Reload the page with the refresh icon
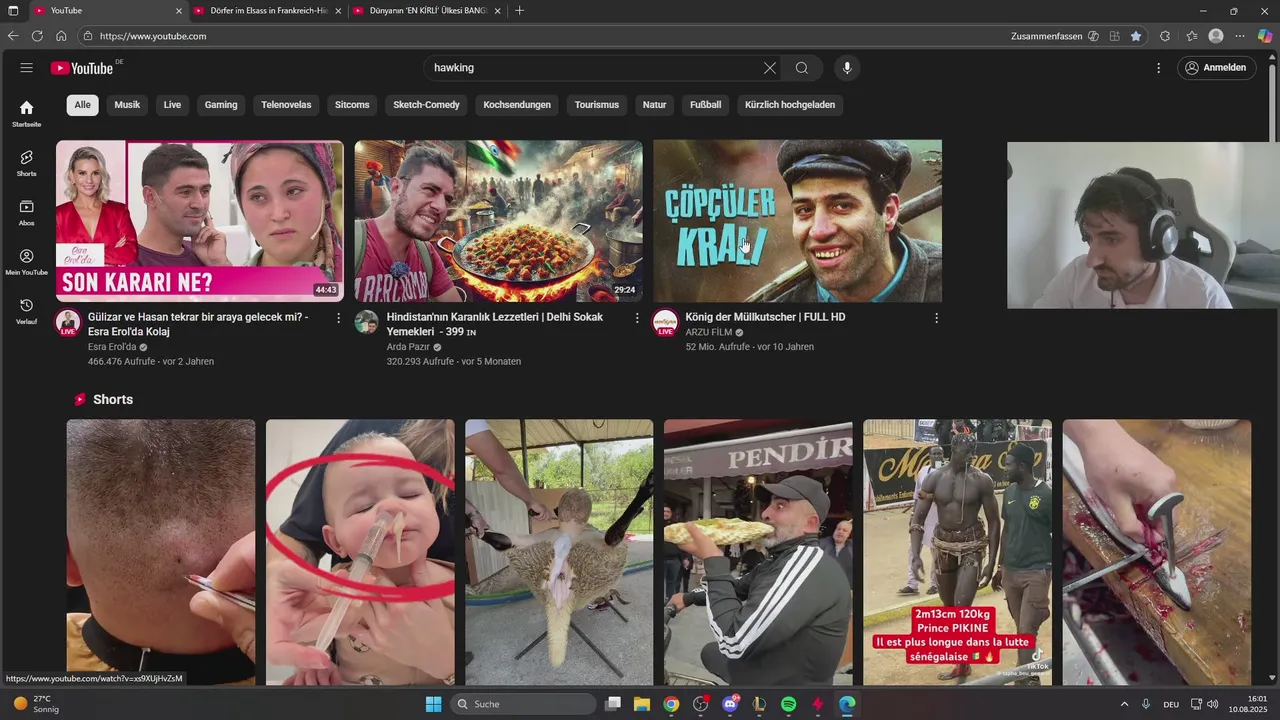Viewport: 1280px width, 720px height. point(37,36)
